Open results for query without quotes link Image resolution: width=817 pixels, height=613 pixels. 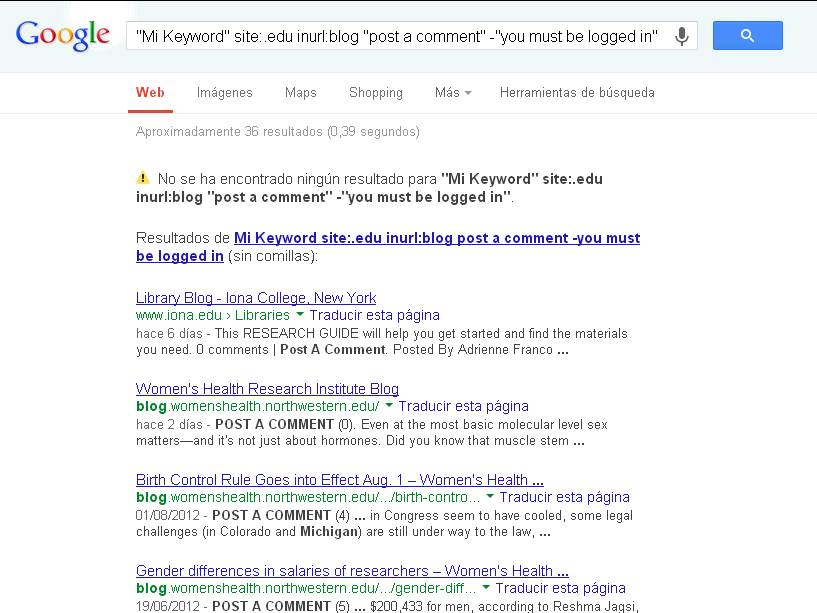pyautogui.click(x=388, y=247)
